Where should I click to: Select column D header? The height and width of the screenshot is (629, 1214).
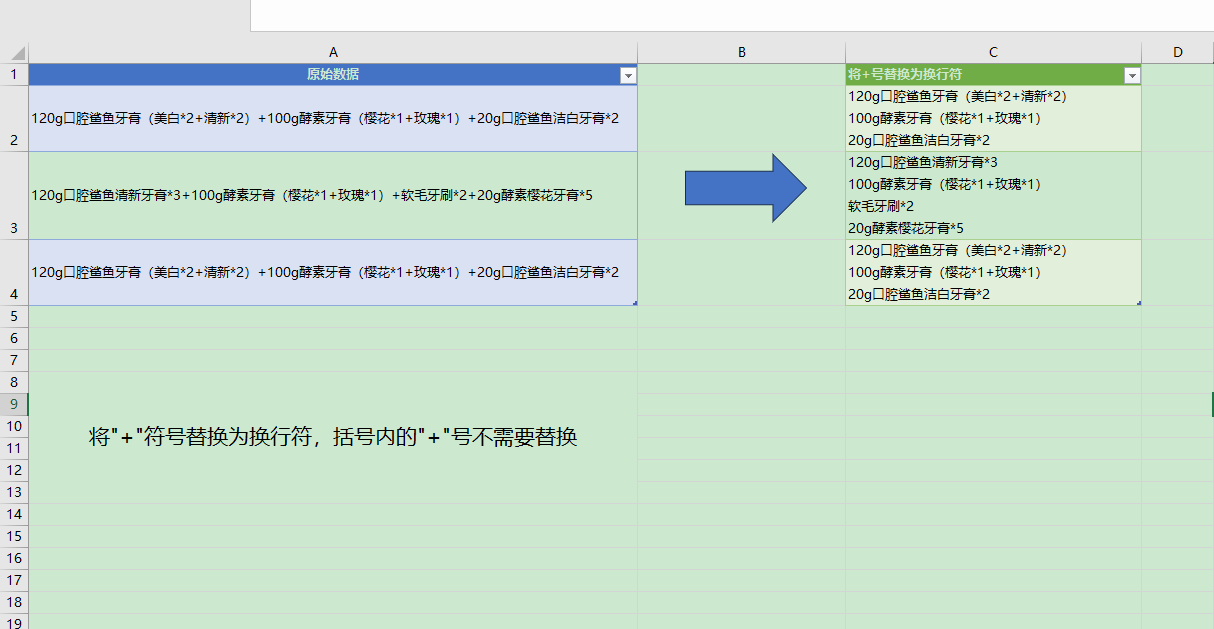pos(1177,51)
